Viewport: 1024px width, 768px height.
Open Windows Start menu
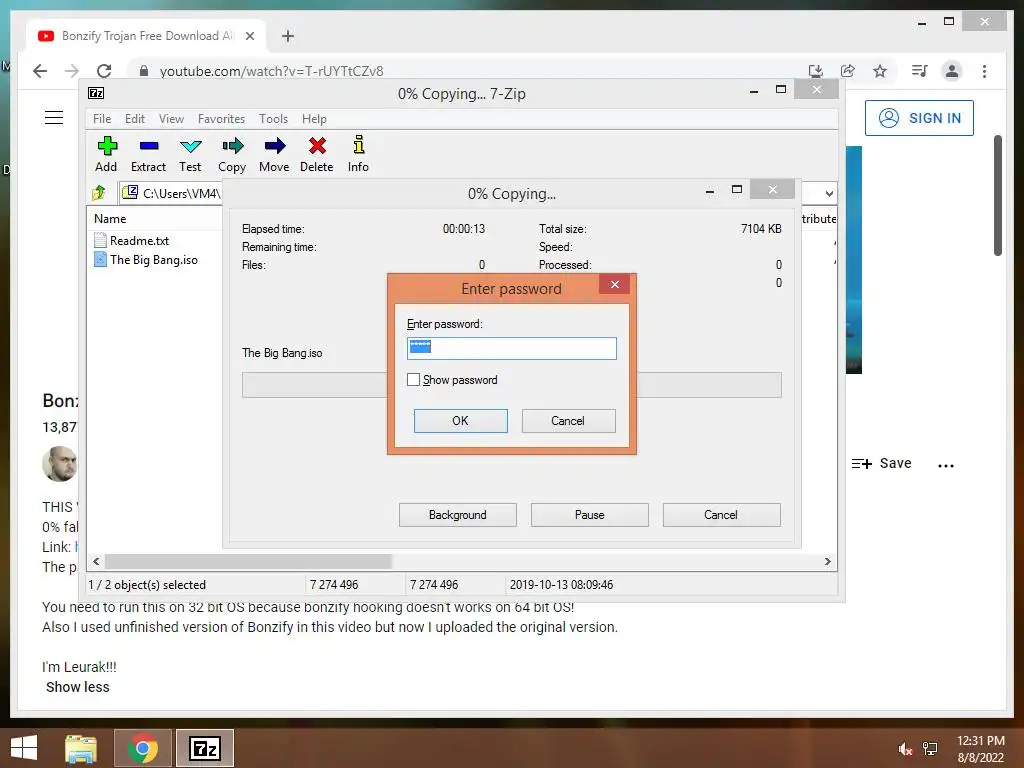(24, 748)
